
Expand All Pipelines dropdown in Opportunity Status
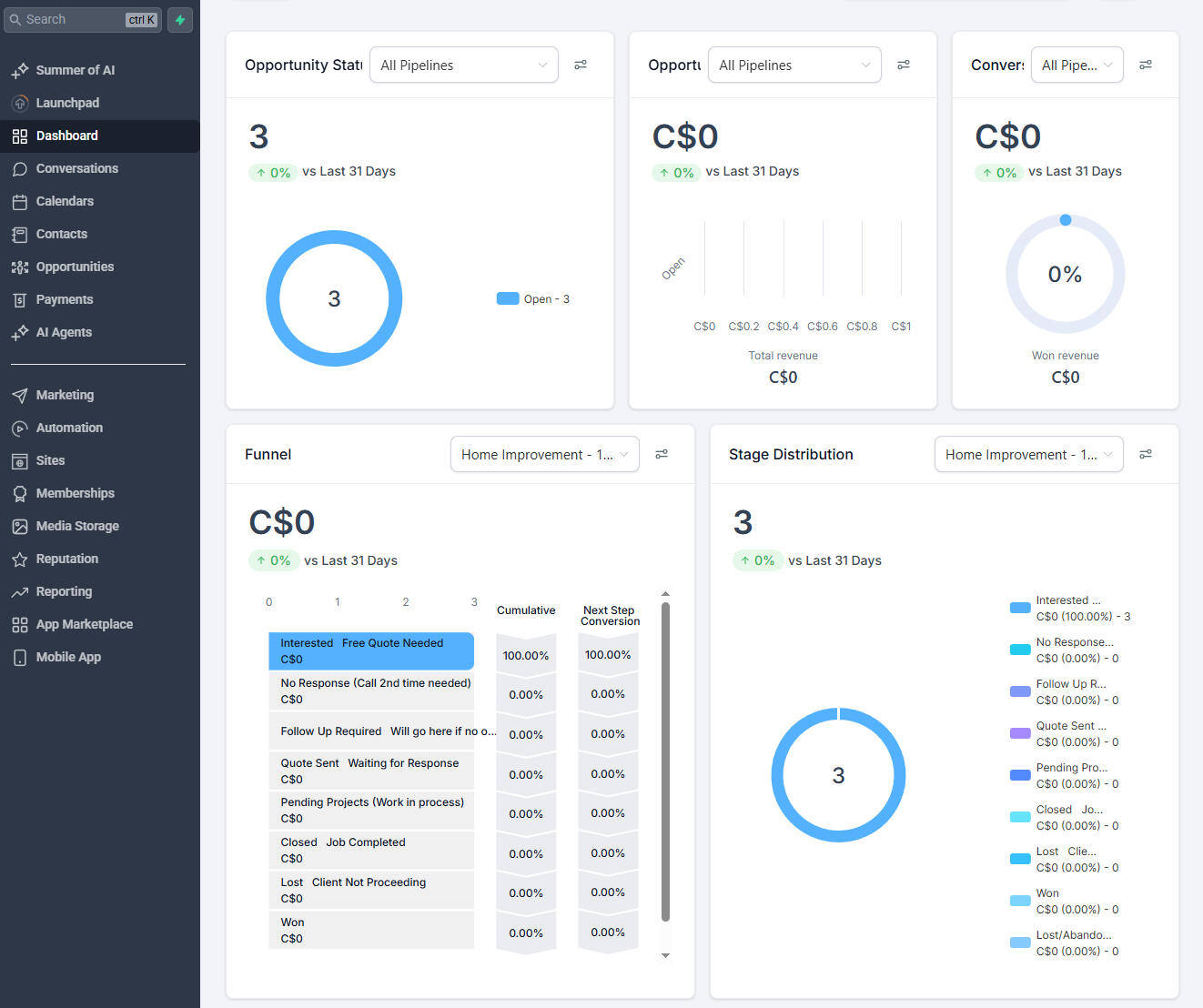point(463,65)
